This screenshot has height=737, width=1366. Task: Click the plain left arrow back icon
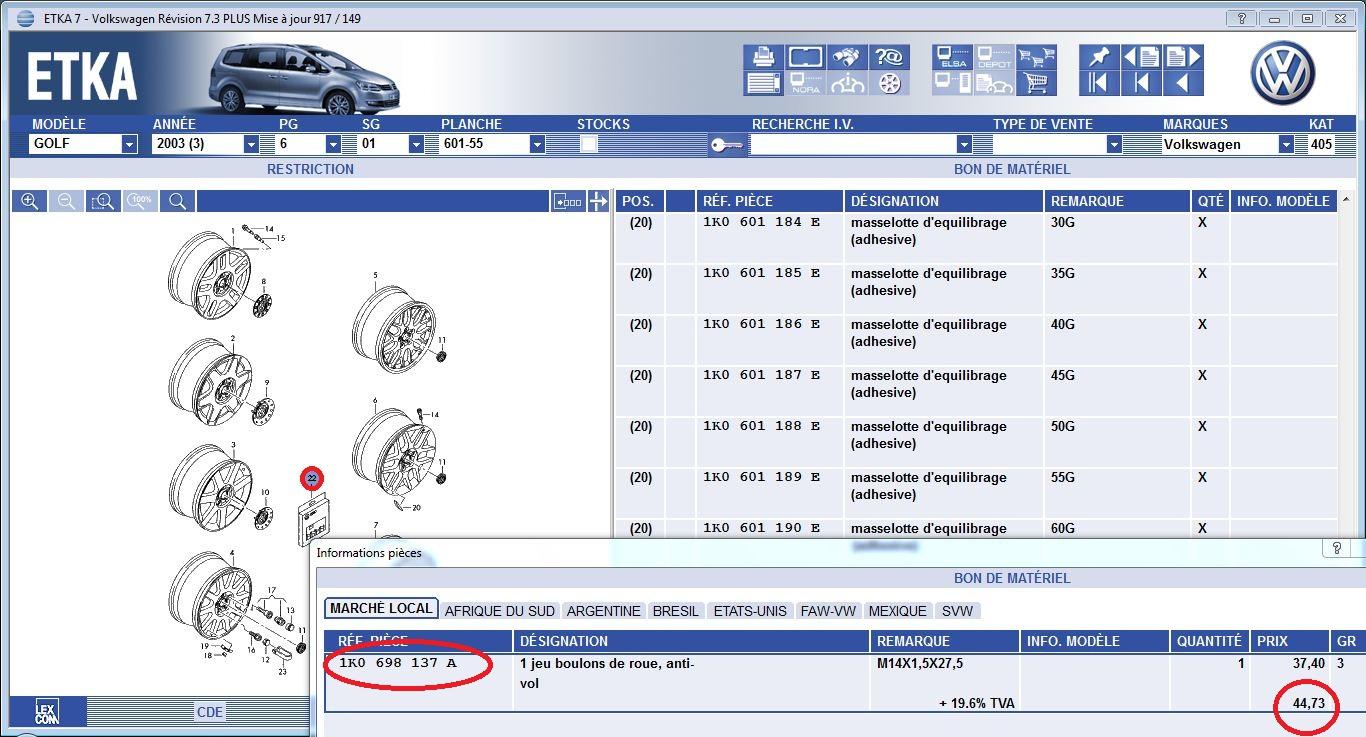click(x=1183, y=83)
